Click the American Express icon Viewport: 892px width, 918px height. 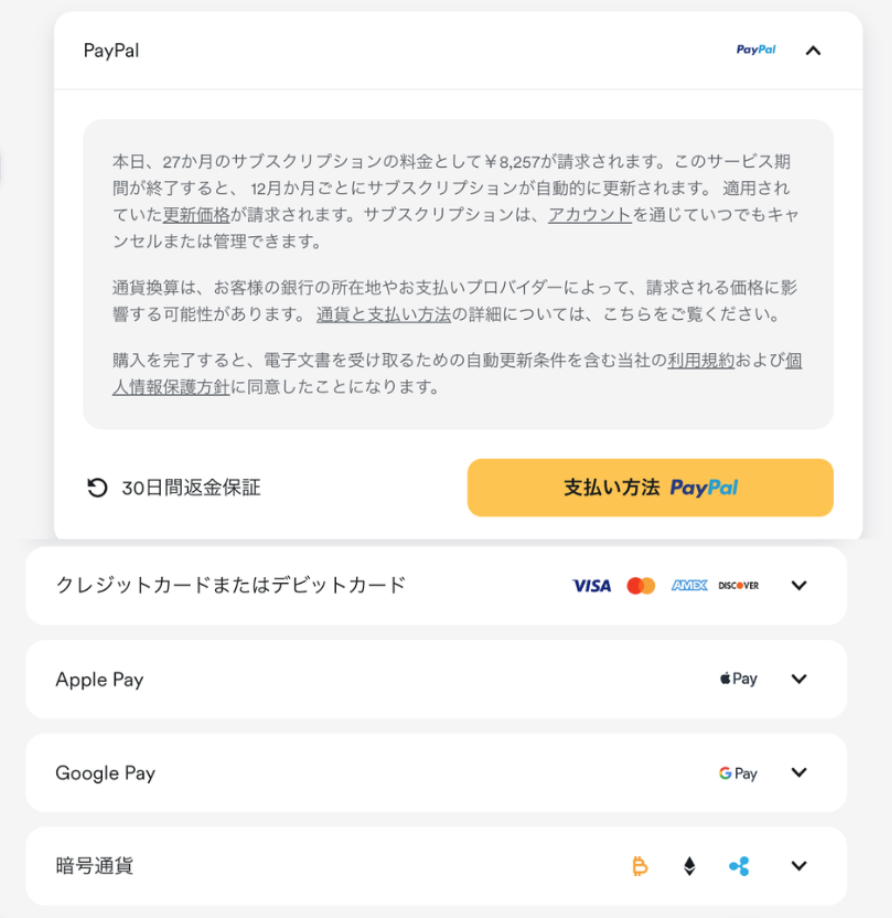tap(689, 586)
